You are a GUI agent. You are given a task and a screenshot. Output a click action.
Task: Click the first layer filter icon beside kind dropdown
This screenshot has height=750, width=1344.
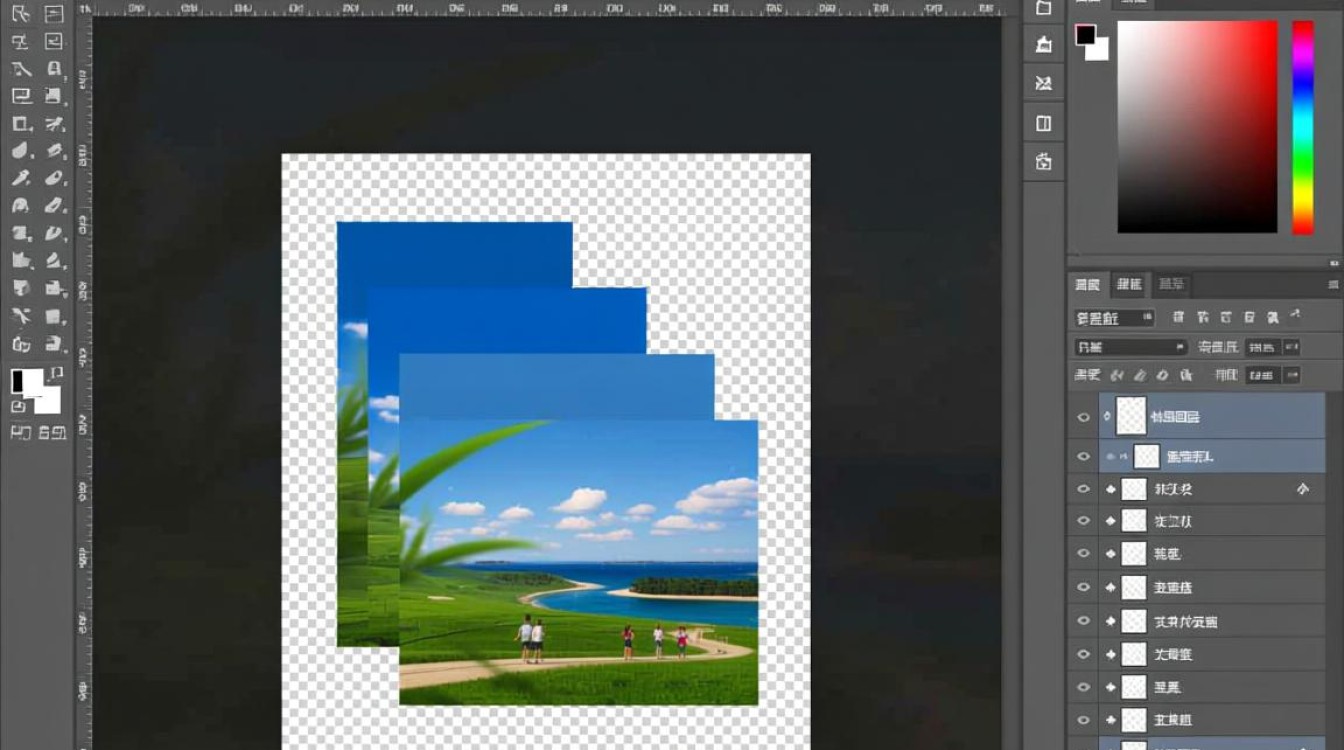click(1178, 318)
